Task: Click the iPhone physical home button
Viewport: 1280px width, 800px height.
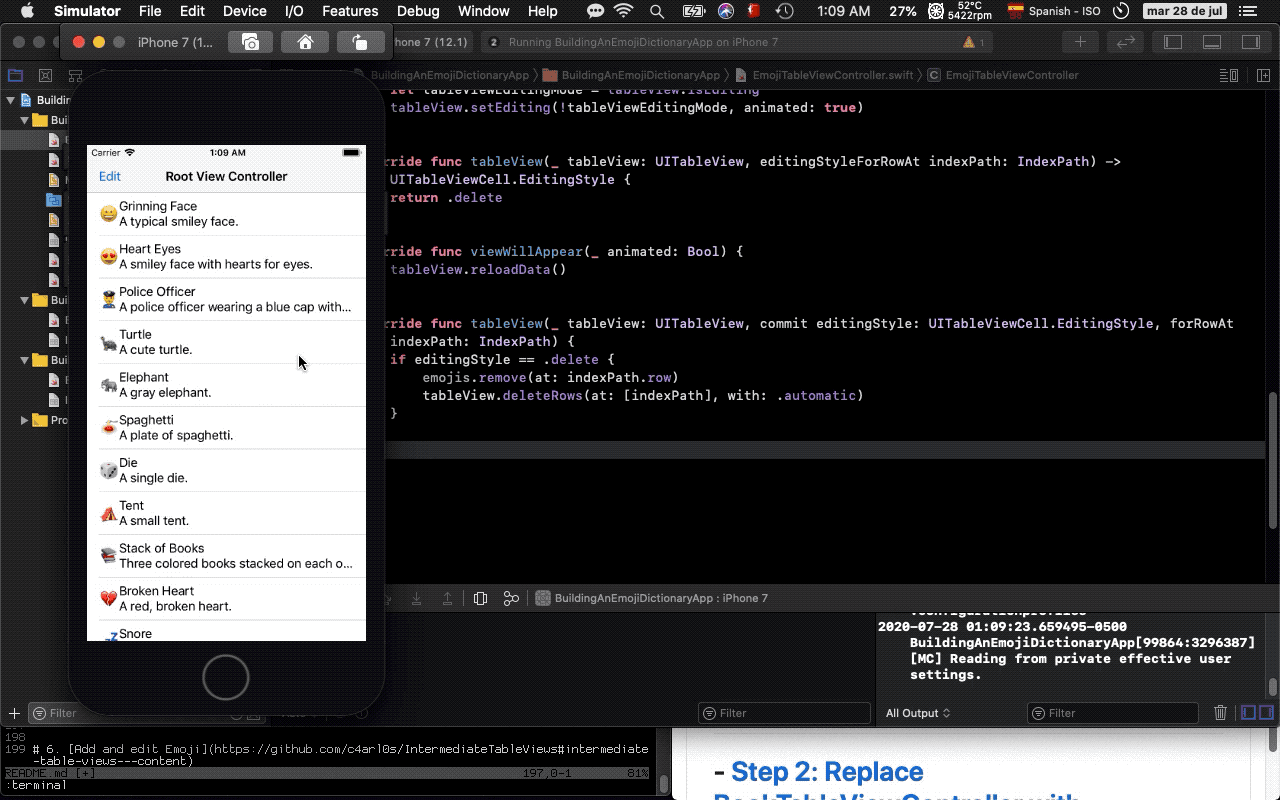Action: 226,677
